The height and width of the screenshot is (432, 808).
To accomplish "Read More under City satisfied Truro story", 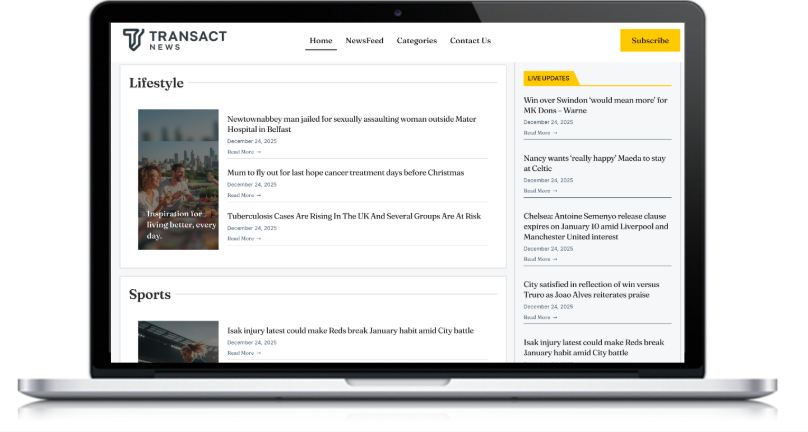I will pos(540,317).
